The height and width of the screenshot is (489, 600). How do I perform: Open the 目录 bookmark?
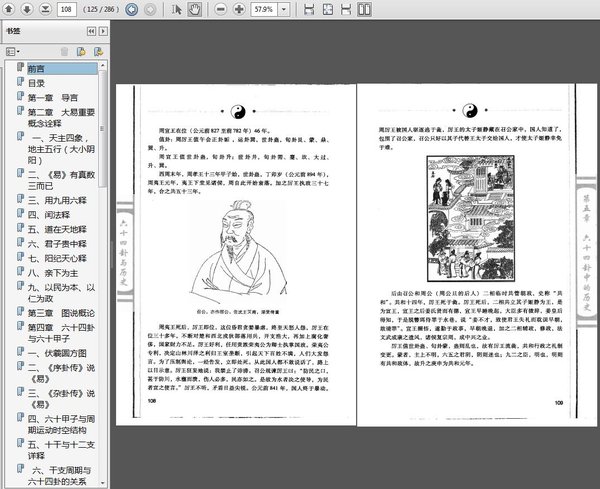point(36,83)
